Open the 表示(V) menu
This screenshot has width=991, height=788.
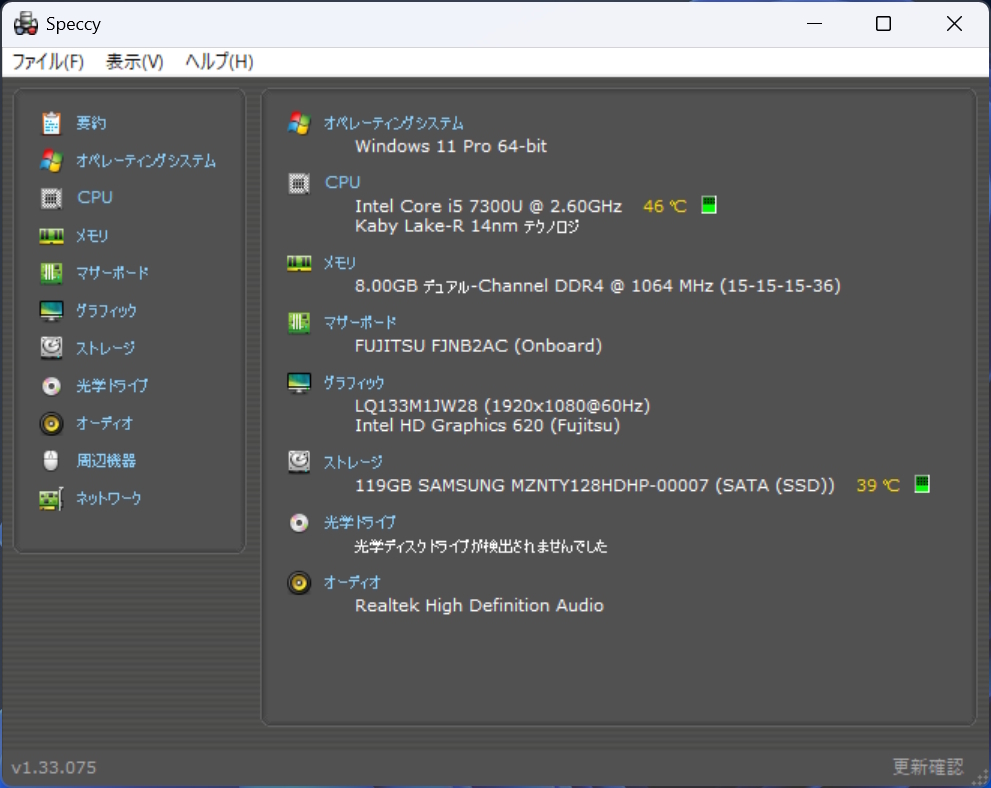(x=135, y=62)
